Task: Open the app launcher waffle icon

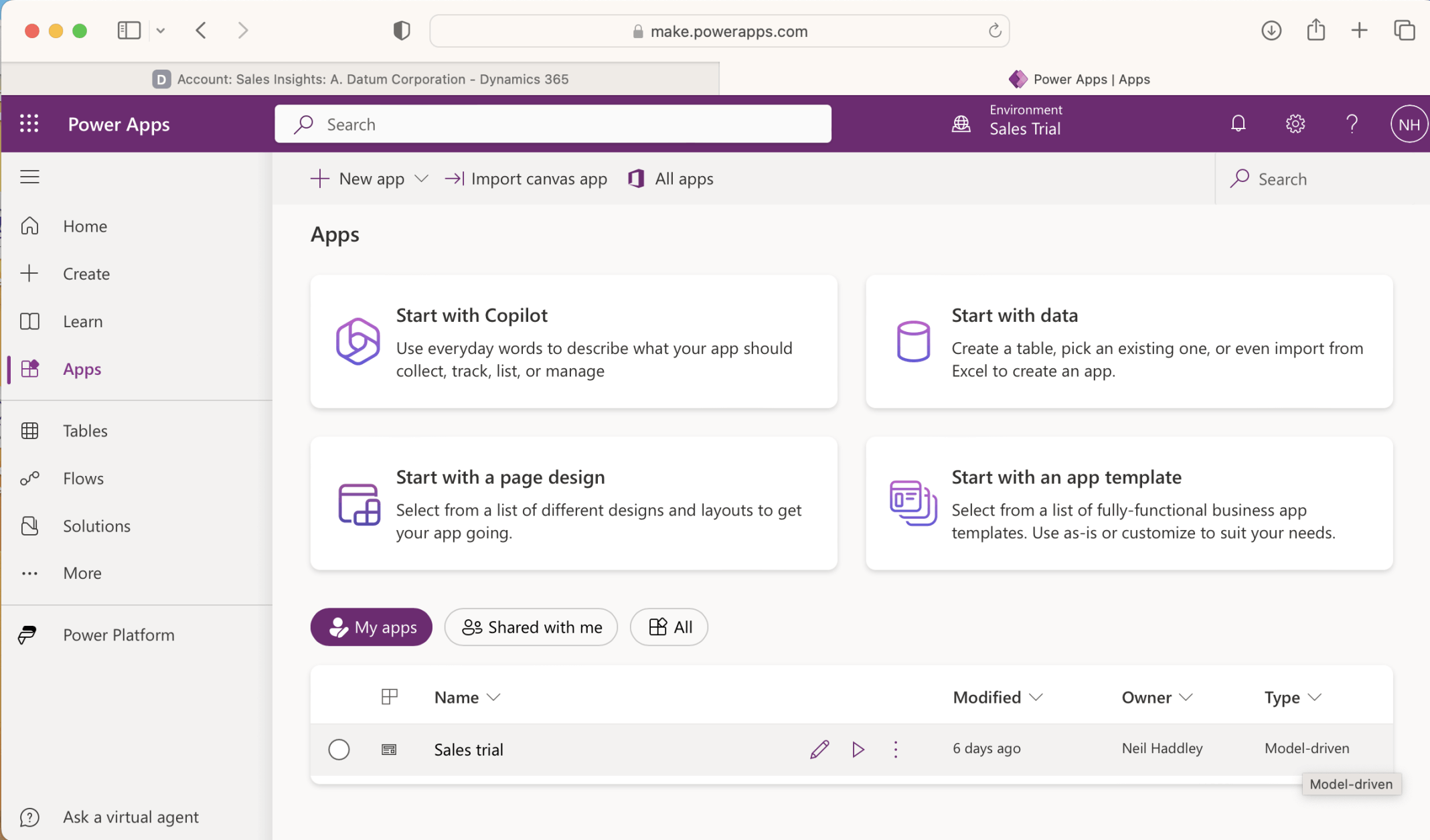Action: click(29, 124)
